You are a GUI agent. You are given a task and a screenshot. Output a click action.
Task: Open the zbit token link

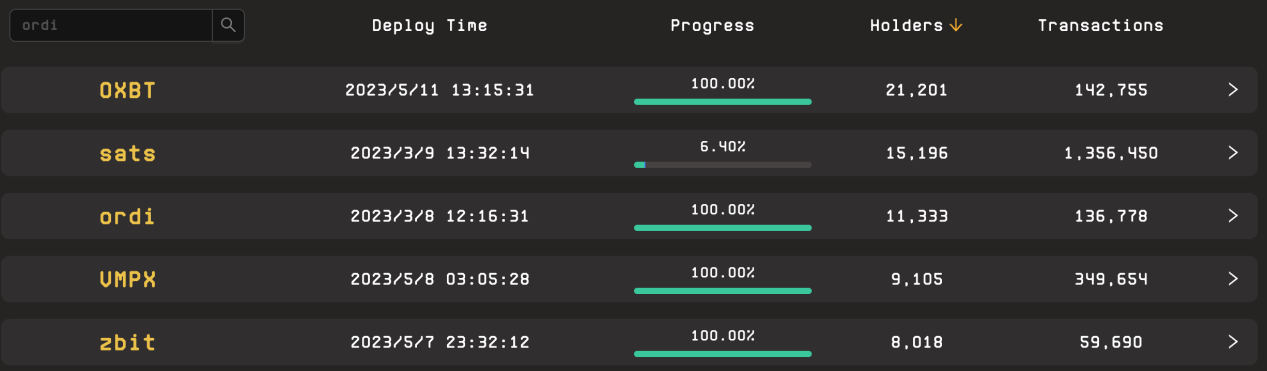point(128,343)
